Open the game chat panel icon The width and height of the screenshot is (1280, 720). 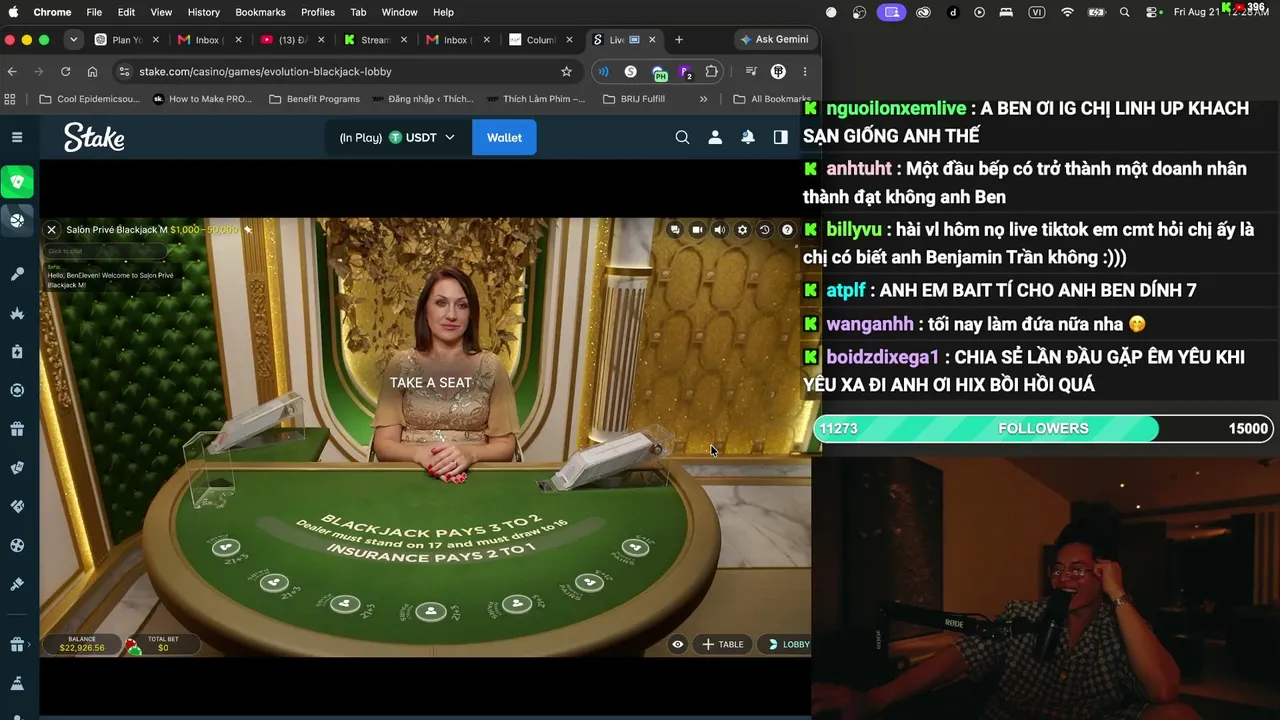point(675,230)
